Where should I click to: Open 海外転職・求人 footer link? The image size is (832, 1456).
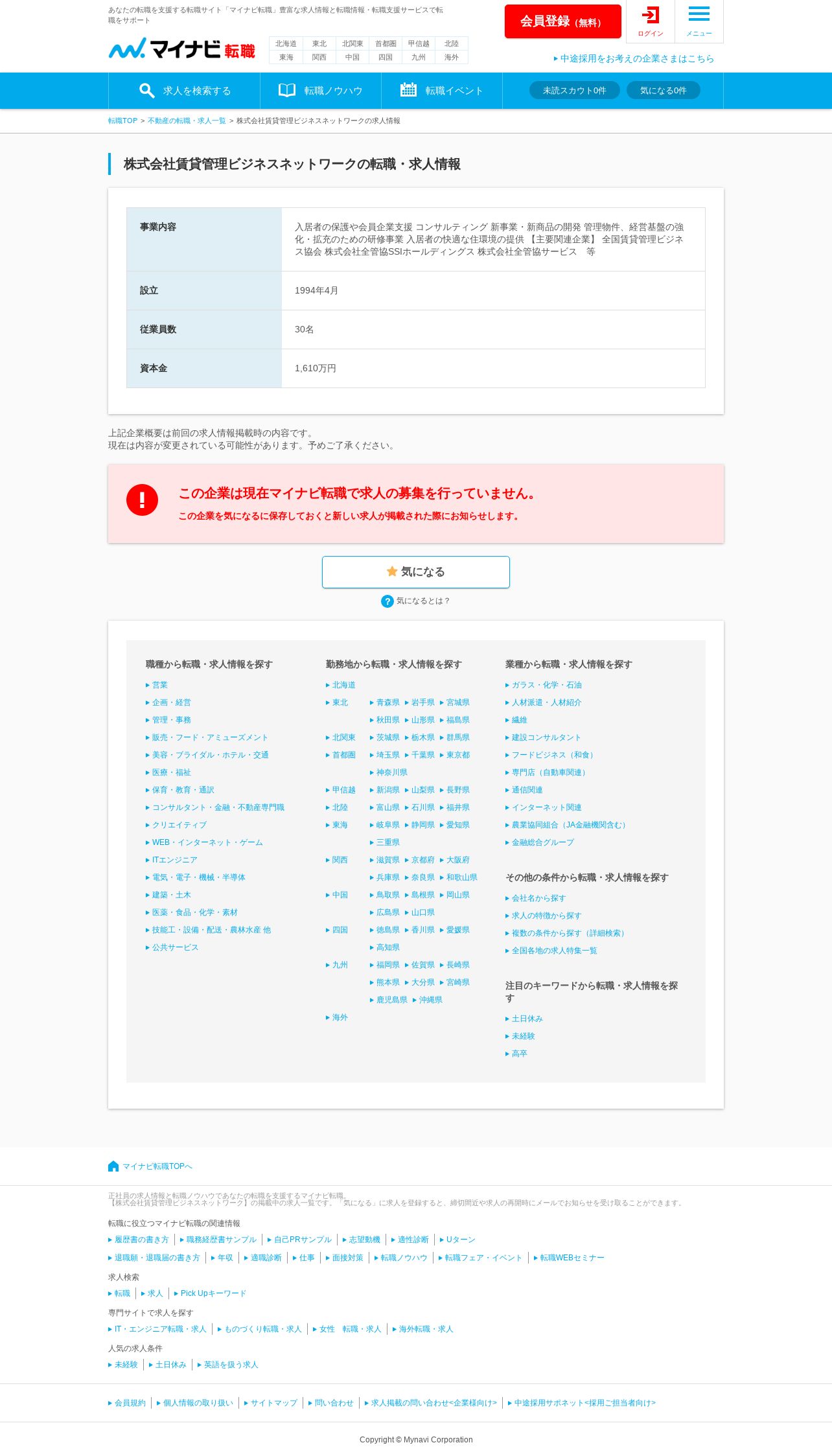423,1329
